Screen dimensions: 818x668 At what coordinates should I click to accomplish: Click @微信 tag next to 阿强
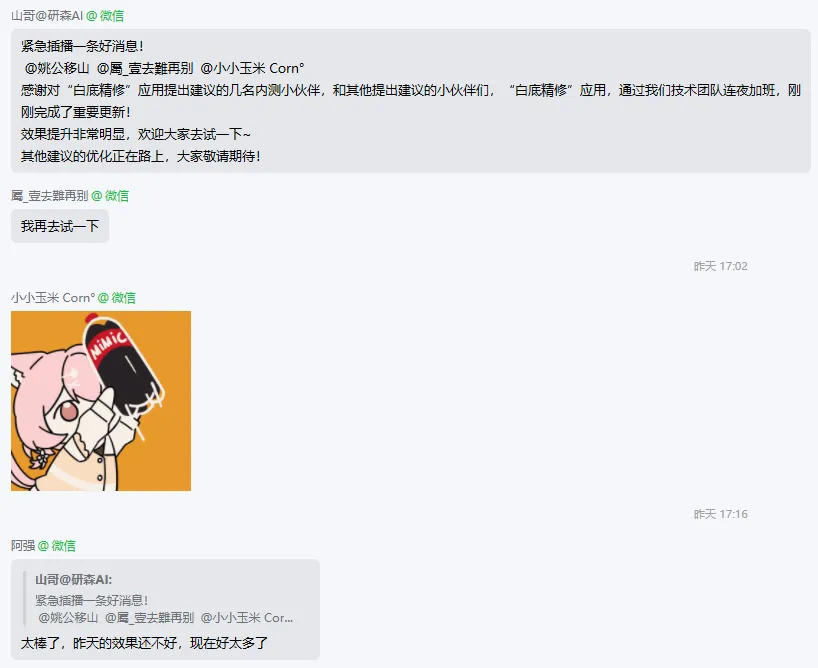[57, 545]
